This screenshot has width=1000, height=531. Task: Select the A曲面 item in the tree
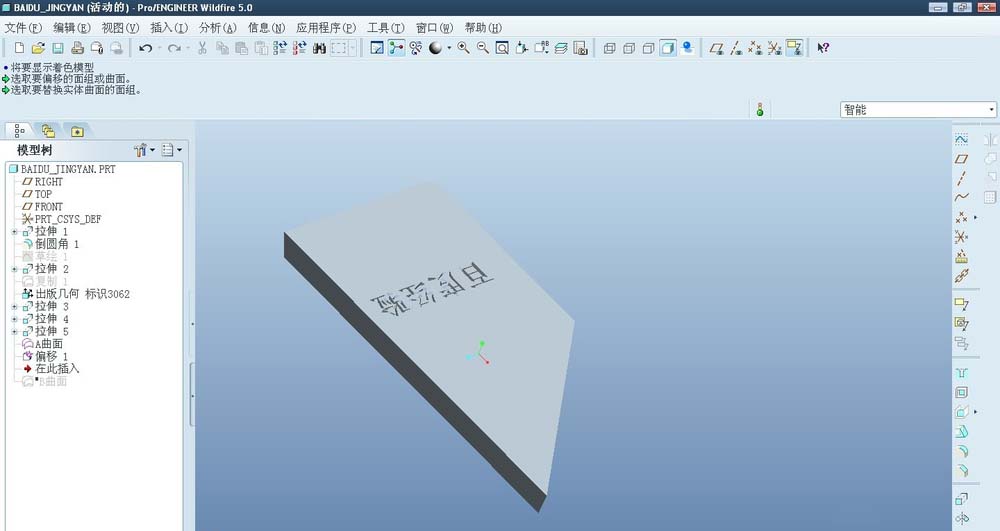[43, 344]
